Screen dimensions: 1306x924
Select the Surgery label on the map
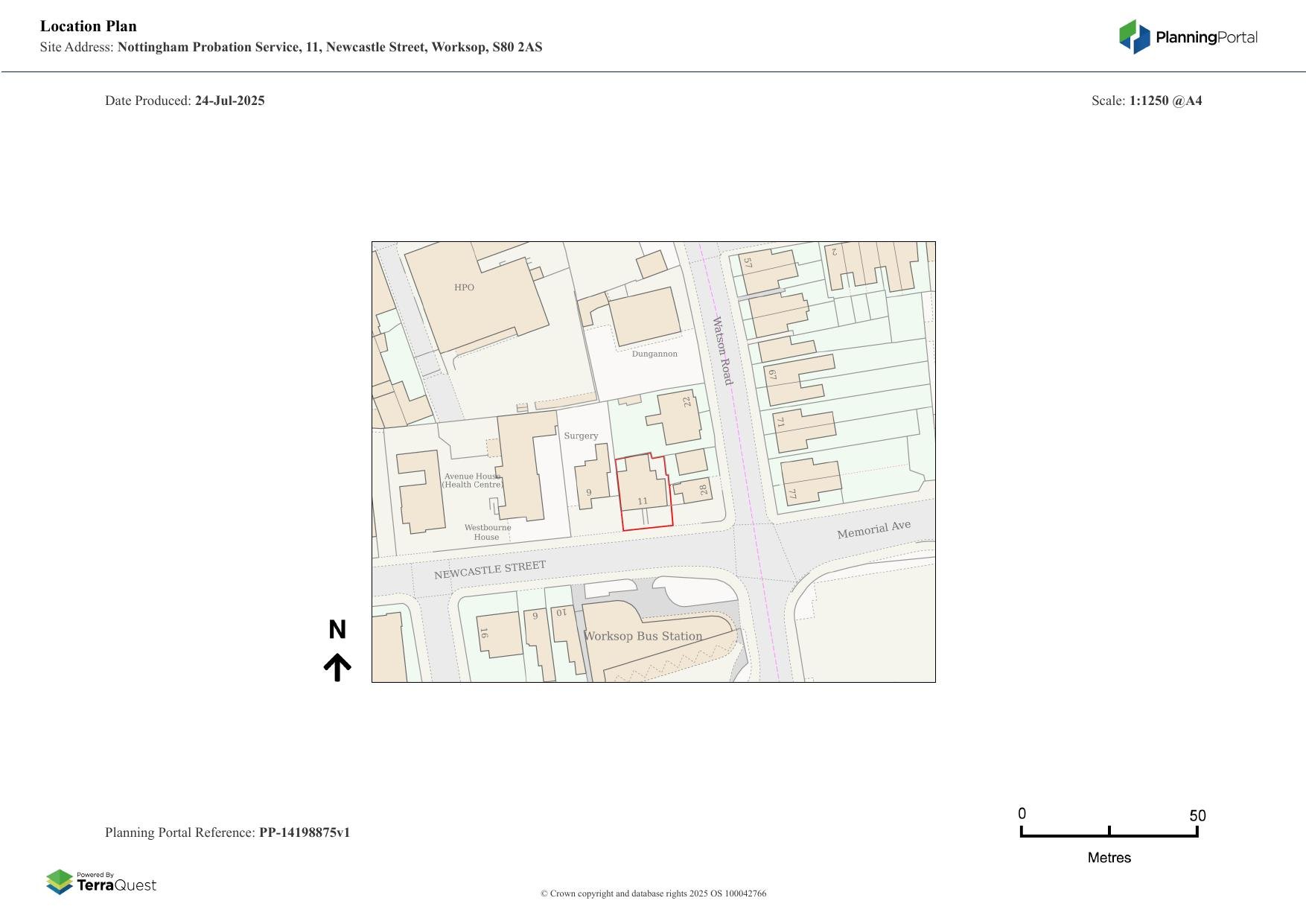point(581,436)
